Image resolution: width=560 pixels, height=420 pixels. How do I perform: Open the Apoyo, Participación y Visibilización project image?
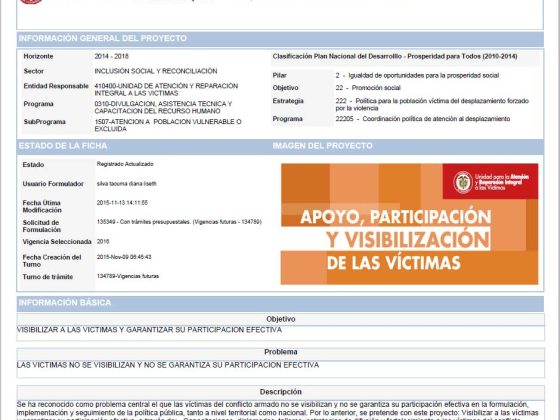409,224
